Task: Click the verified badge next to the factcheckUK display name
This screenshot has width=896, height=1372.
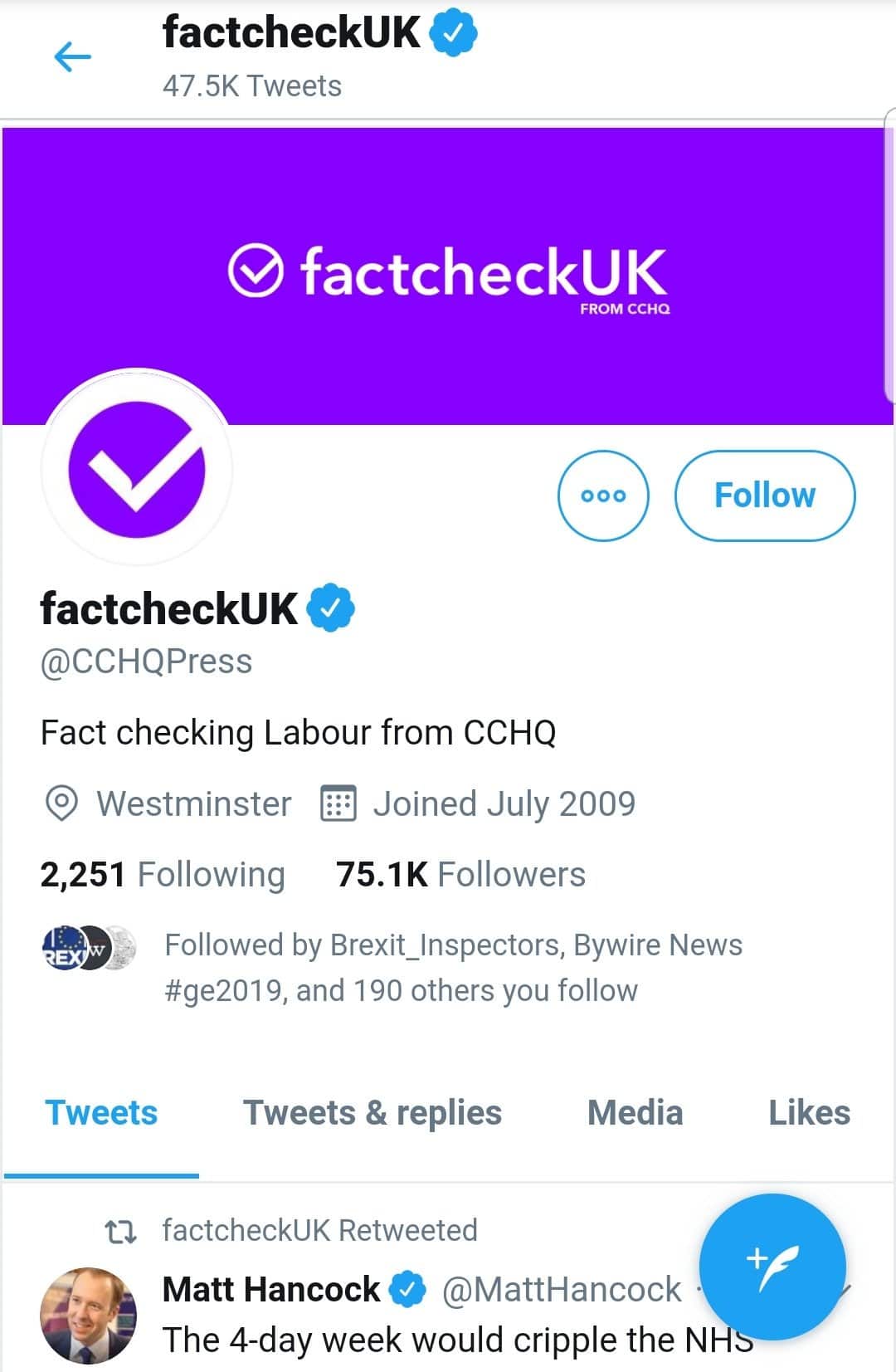Action: (x=330, y=607)
